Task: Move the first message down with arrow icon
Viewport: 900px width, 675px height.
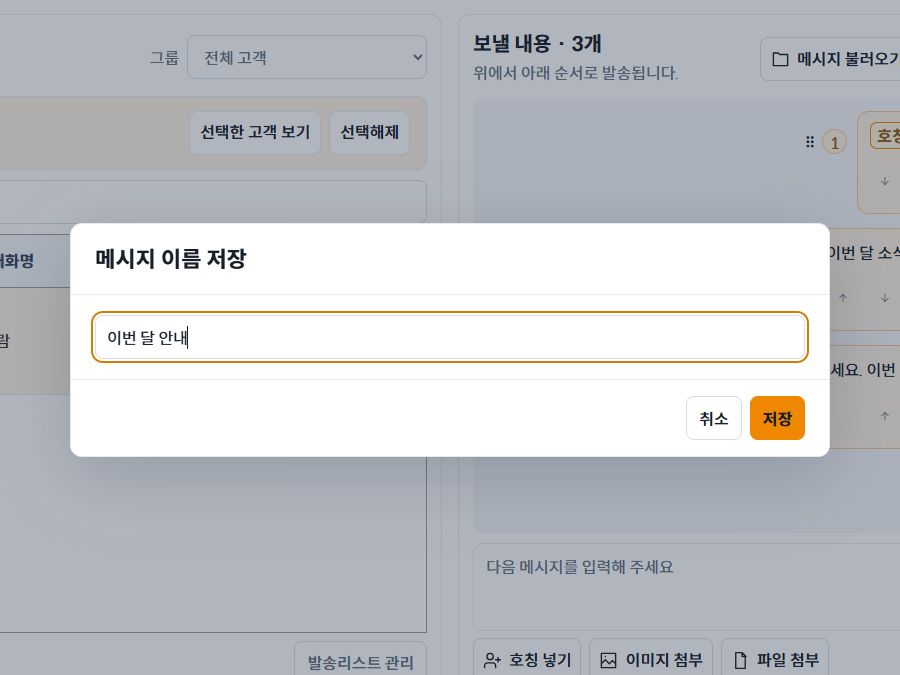Action: coord(885,181)
